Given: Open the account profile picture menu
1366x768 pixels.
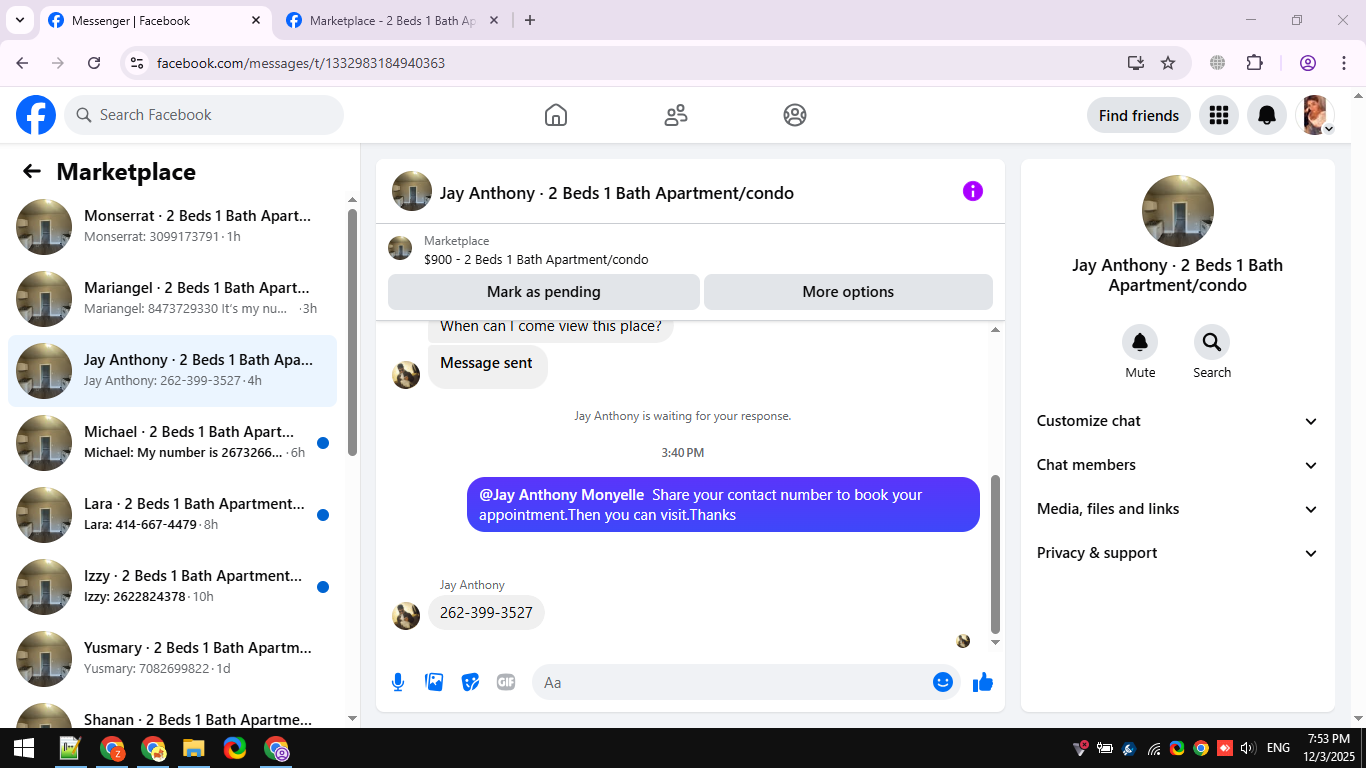Looking at the screenshot, I should pyautogui.click(x=1315, y=115).
